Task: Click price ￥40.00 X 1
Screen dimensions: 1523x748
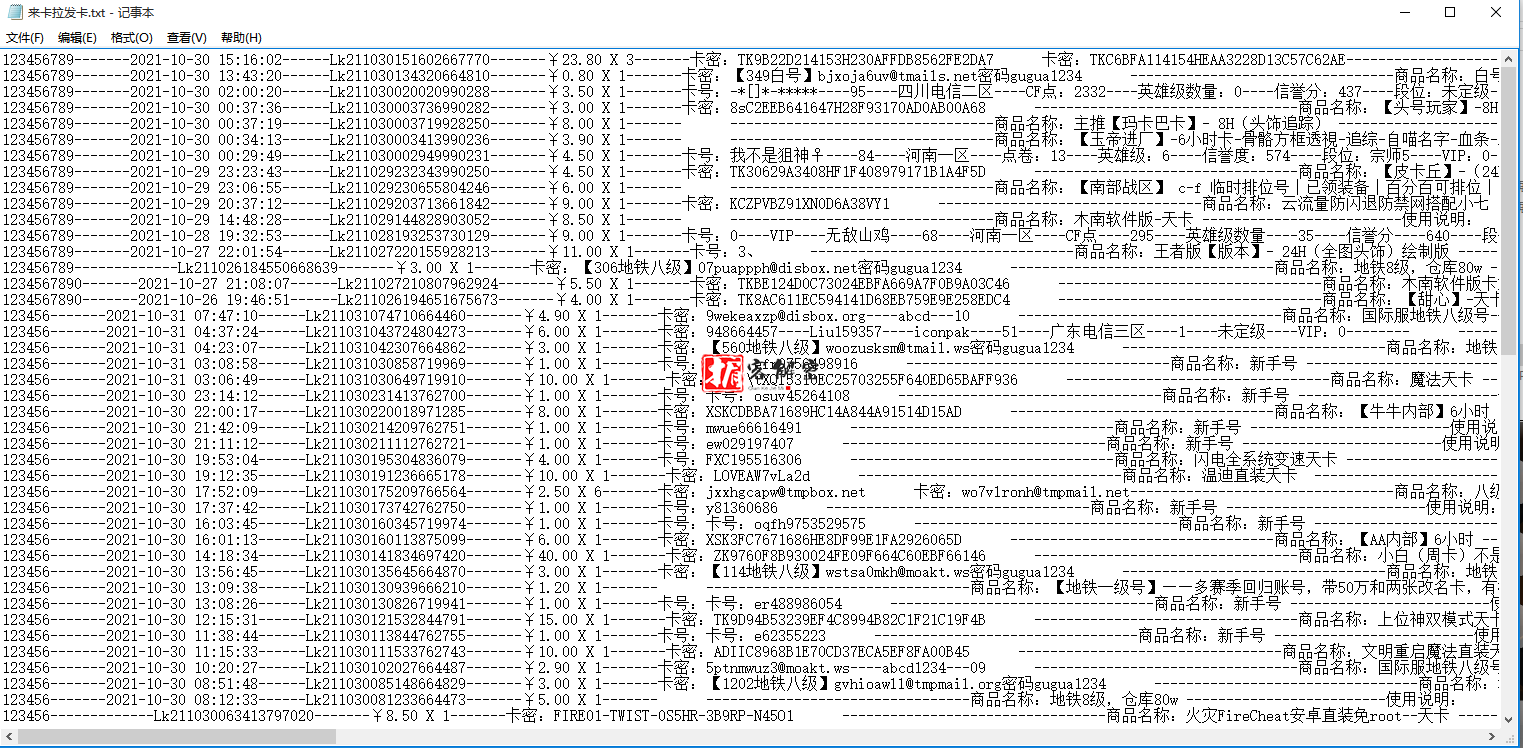Action: tap(566, 556)
